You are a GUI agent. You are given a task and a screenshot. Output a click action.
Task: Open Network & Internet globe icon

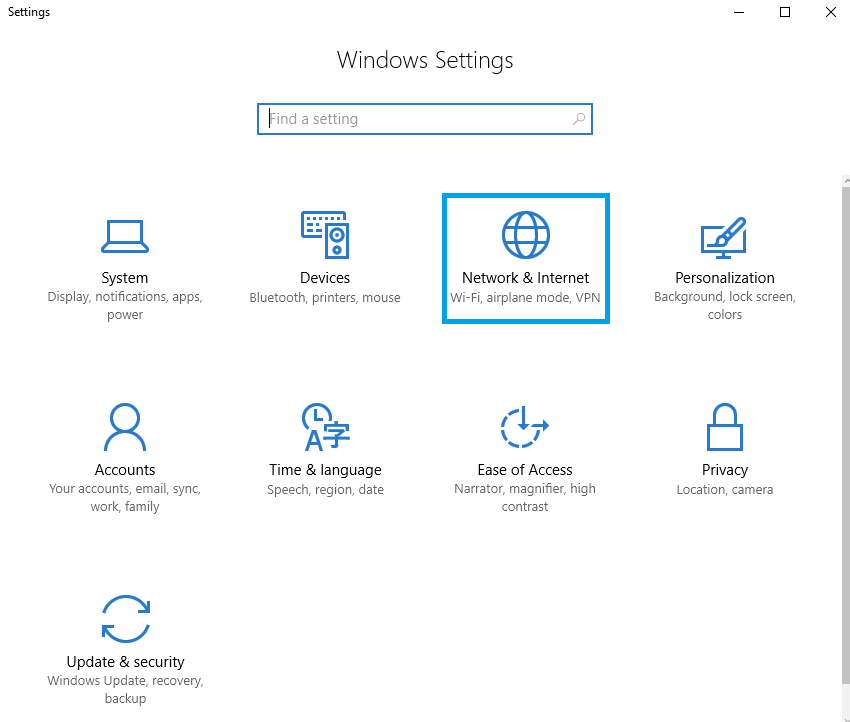click(x=525, y=235)
